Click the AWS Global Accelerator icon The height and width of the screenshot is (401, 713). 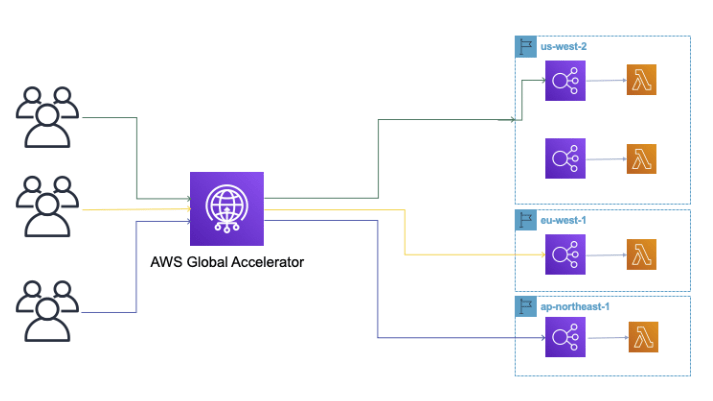[x=227, y=209]
